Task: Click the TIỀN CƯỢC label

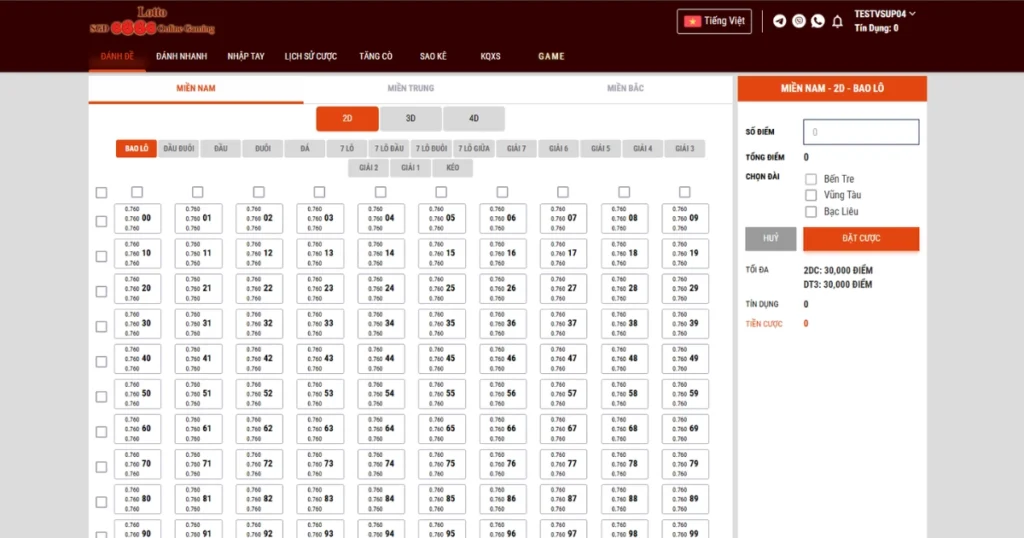Action: [x=764, y=324]
